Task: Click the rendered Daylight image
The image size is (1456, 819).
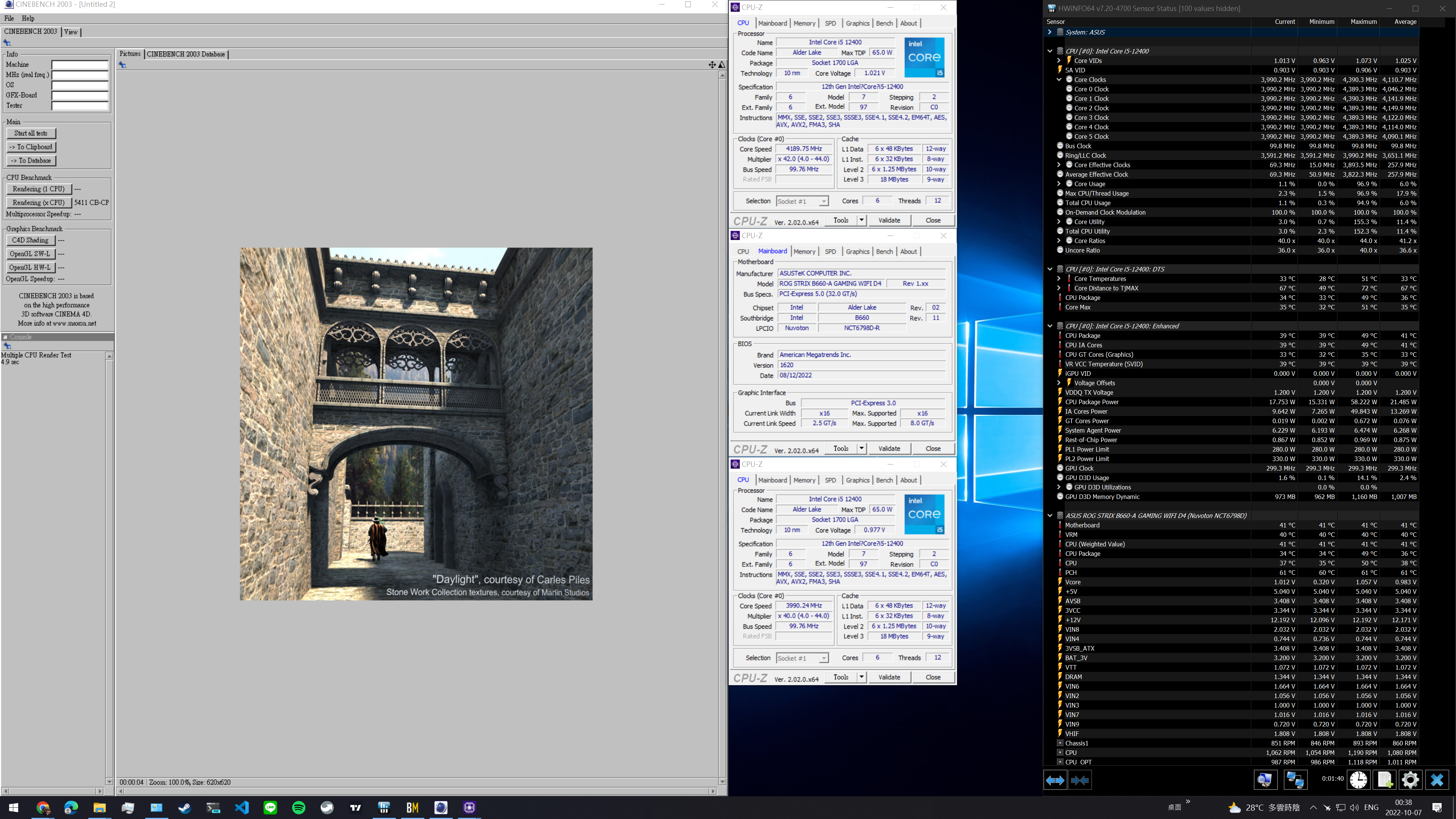Action: (x=416, y=424)
